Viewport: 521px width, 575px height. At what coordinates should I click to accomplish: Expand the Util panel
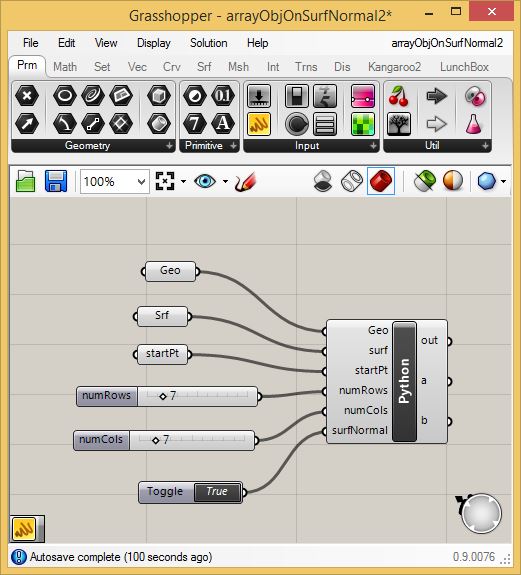click(x=485, y=146)
